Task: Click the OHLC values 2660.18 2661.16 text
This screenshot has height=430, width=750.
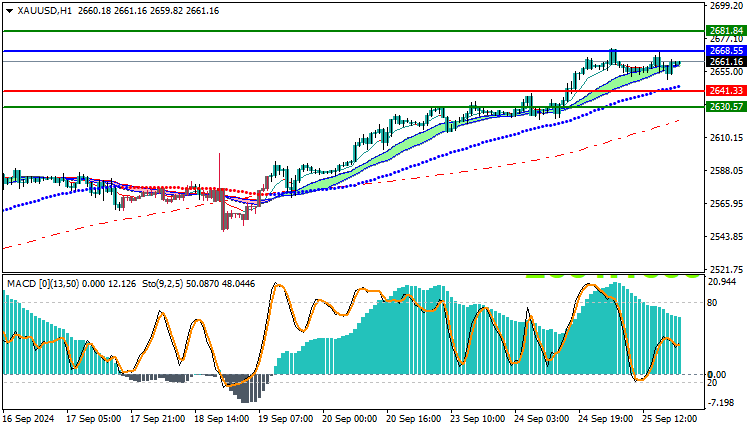Action: coord(112,11)
